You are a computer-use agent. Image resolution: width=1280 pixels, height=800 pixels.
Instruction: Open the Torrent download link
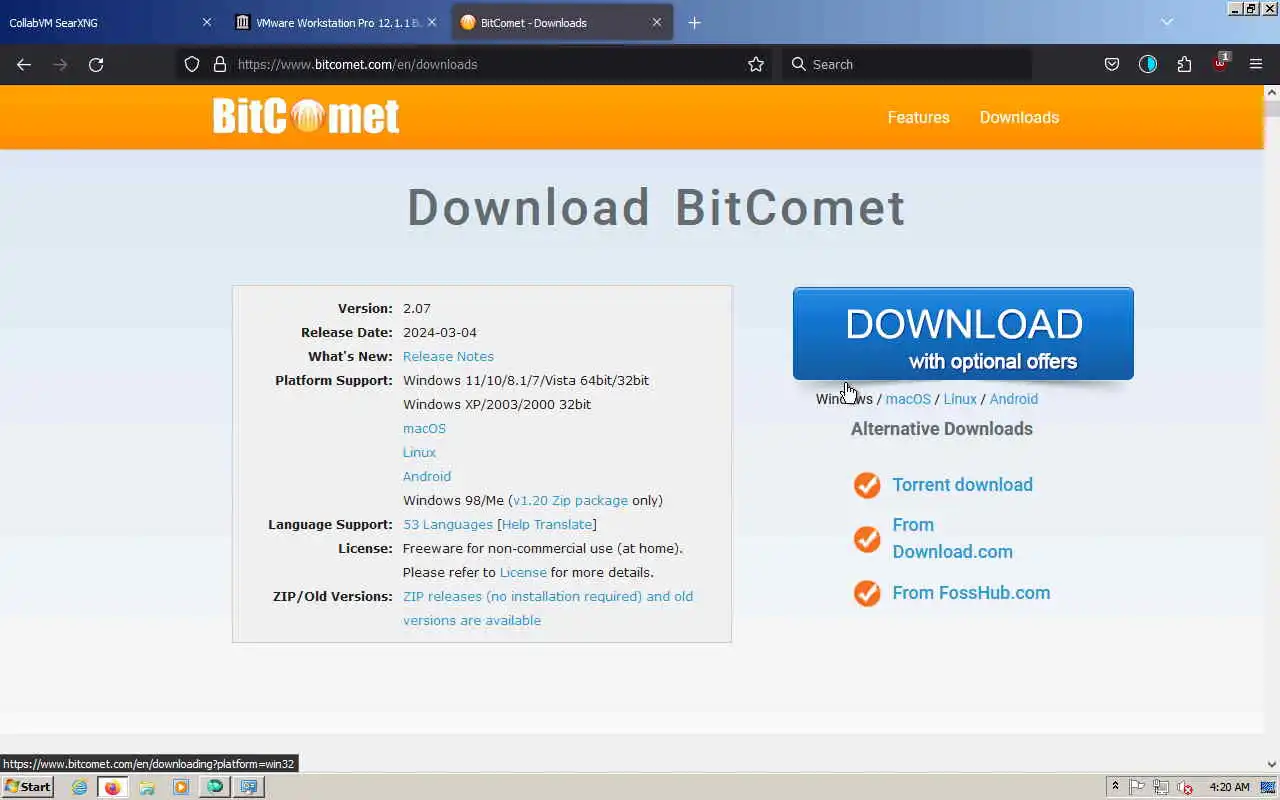pos(962,485)
